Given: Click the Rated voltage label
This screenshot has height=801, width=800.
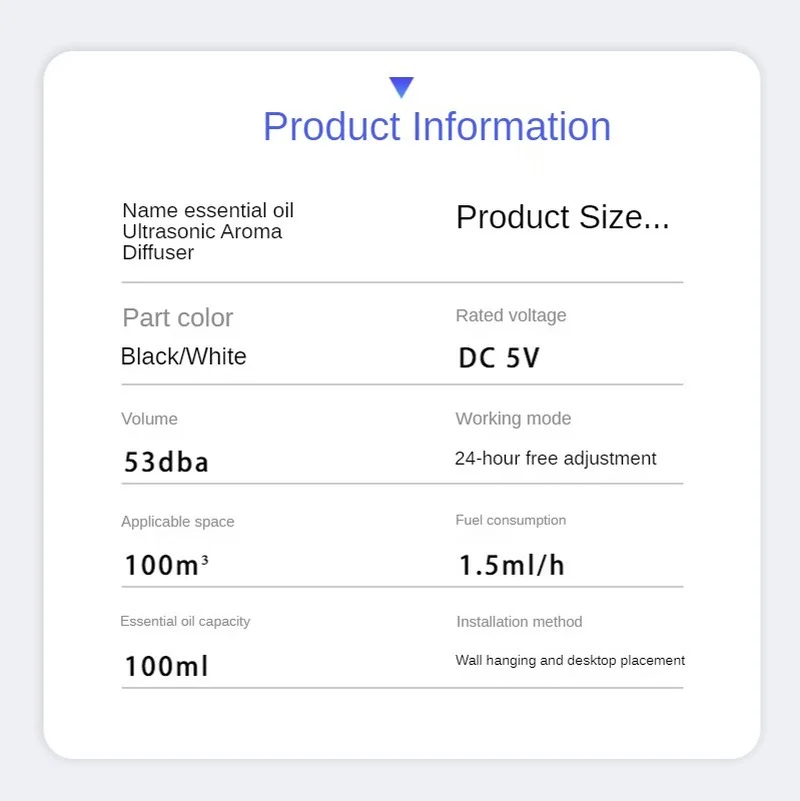Looking at the screenshot, I should tap(510, 316).
